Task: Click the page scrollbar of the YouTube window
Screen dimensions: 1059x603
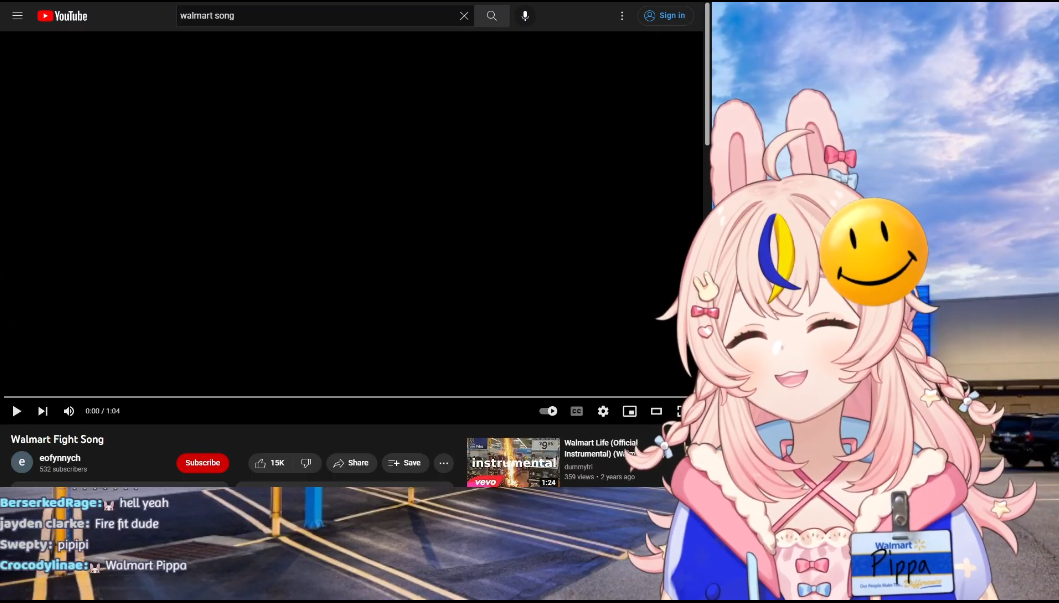Action: [x=707, y=74]
